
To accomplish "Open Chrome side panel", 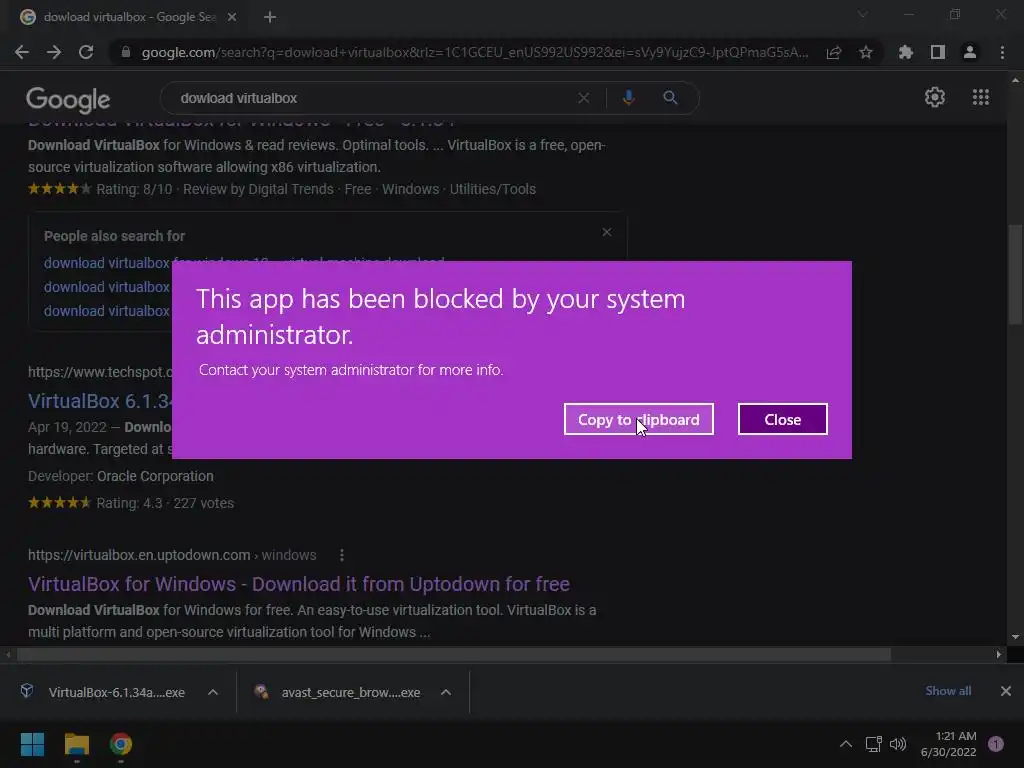I will [938, 52].
